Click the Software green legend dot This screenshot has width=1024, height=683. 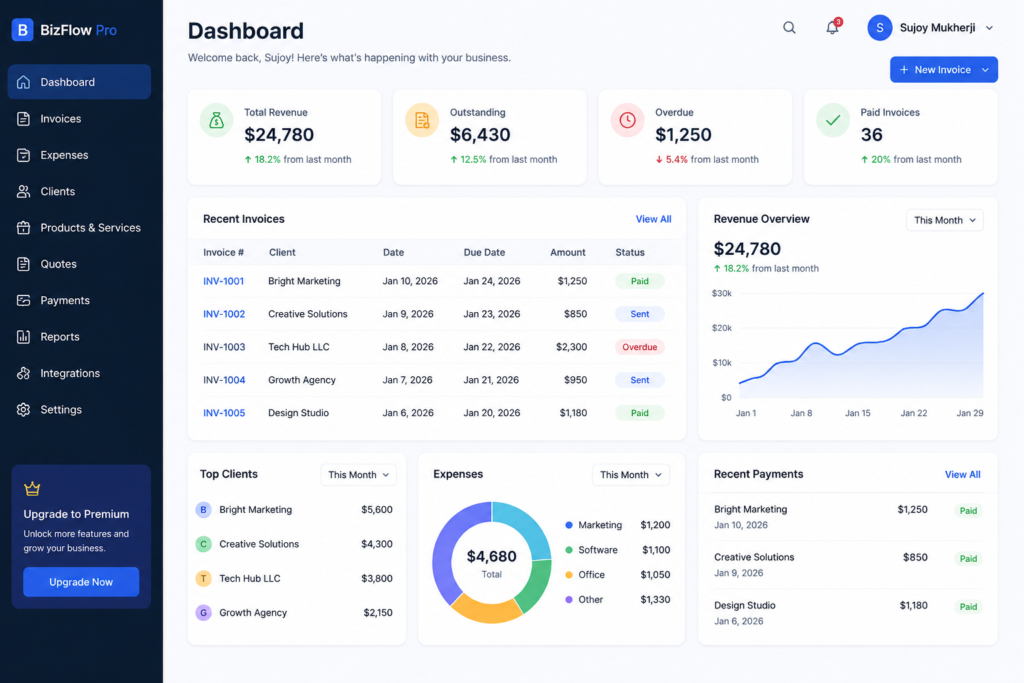569,550
